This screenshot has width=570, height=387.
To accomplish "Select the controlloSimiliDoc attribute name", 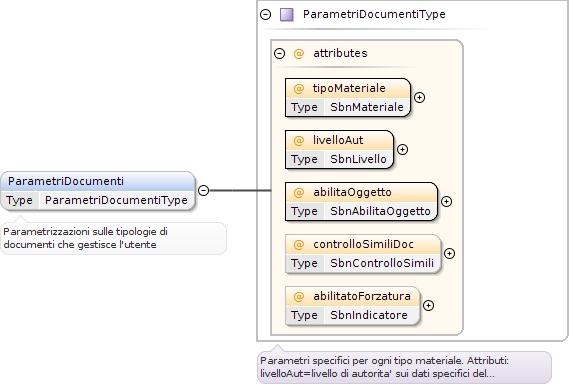I will click(x=363, y=244).
